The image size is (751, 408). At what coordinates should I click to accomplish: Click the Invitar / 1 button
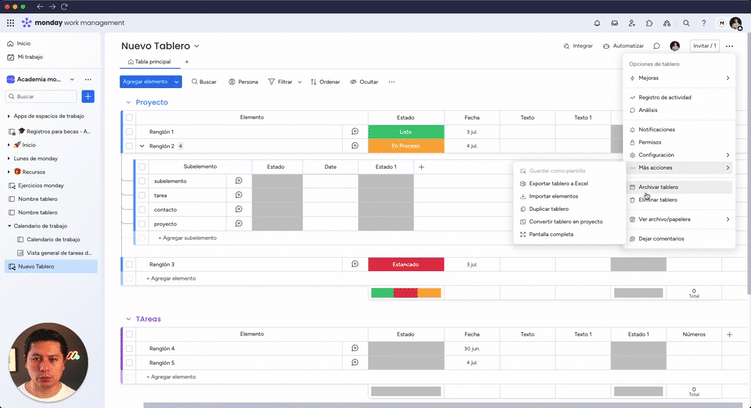[x=705, y=46]
